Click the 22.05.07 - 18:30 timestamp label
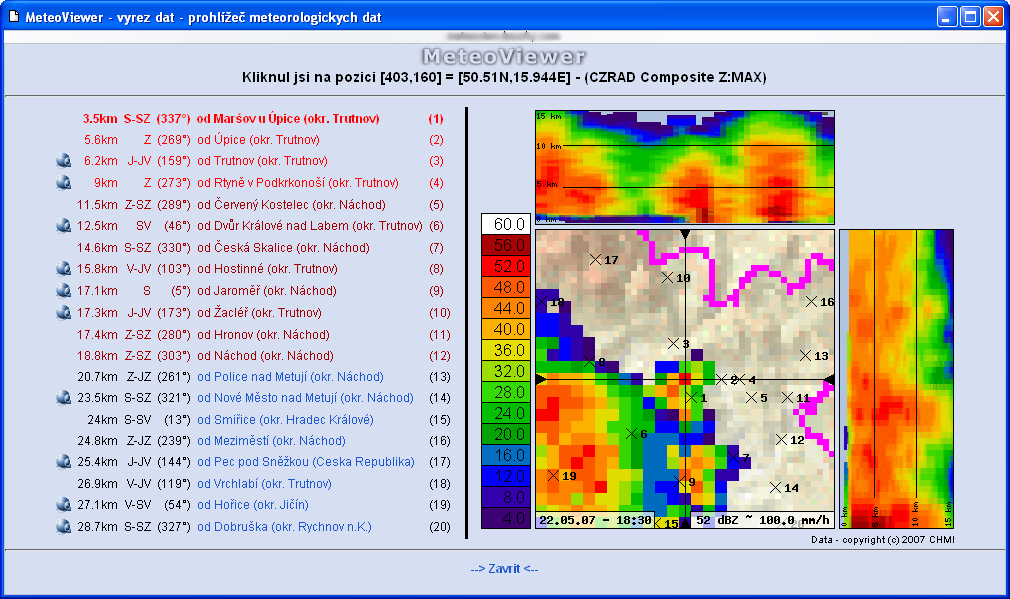The width and height of the screenshot is (1010, 599). [x=595, y=520]
